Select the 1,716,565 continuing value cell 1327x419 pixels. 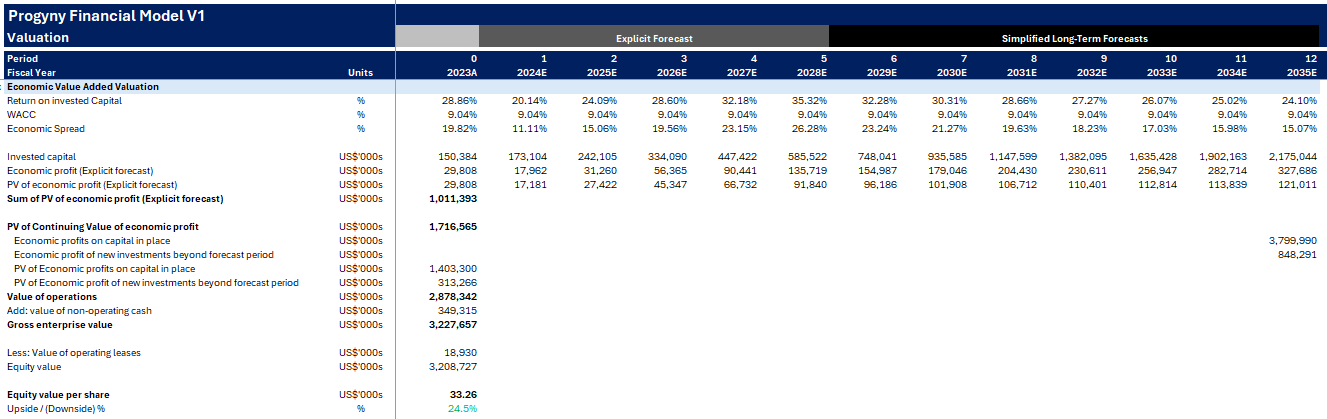(454, 227)
